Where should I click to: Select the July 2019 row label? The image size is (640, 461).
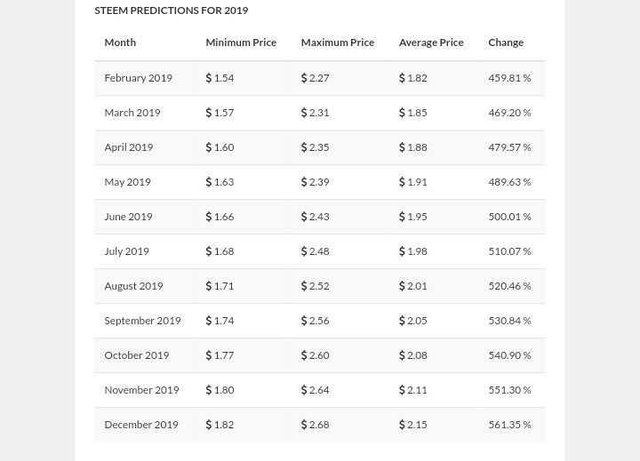point(126,251)
